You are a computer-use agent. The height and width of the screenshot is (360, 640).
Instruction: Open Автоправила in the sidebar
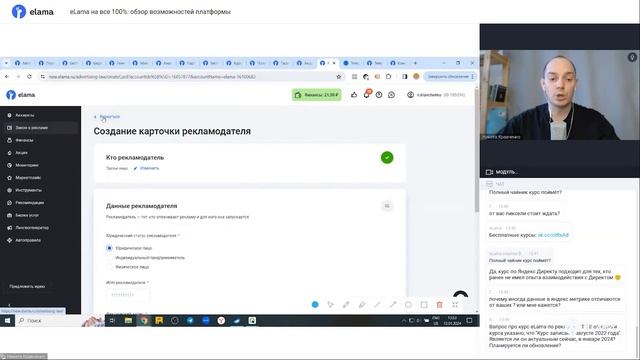28,240
